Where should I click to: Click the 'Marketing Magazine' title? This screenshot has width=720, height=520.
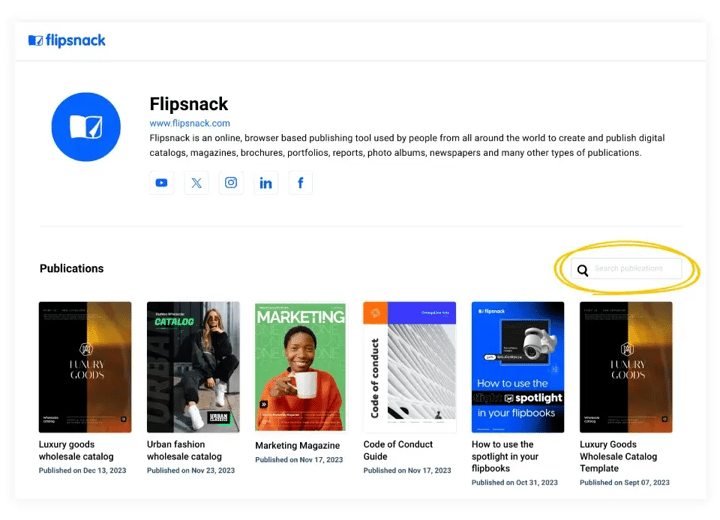tap(298, 445)
